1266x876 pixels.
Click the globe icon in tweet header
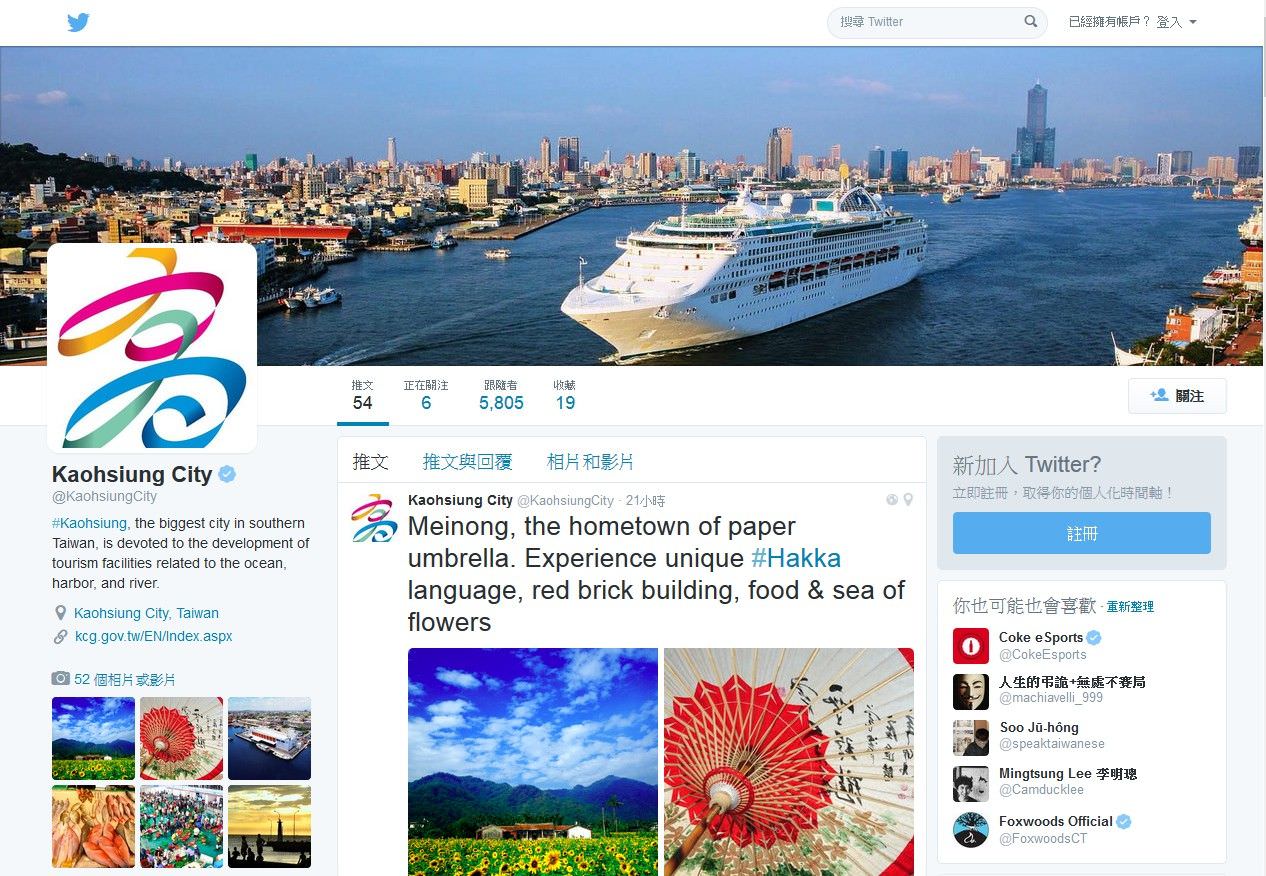pyautogui.click(x=892, y=500)
